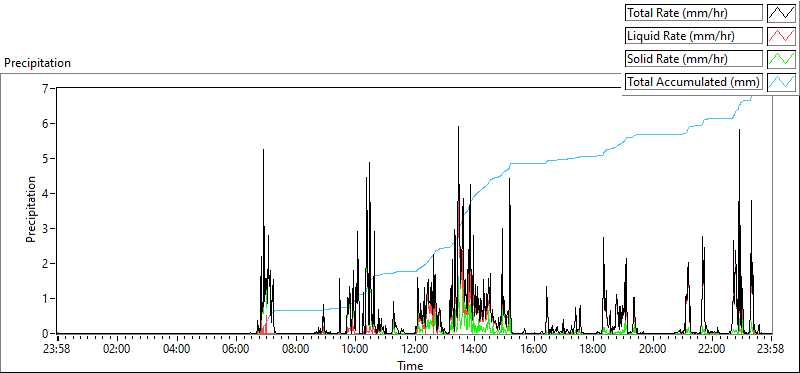Click the Precipitation graph caption
The height and width of the screenshot is (373, 800).
tap(37, 63)
